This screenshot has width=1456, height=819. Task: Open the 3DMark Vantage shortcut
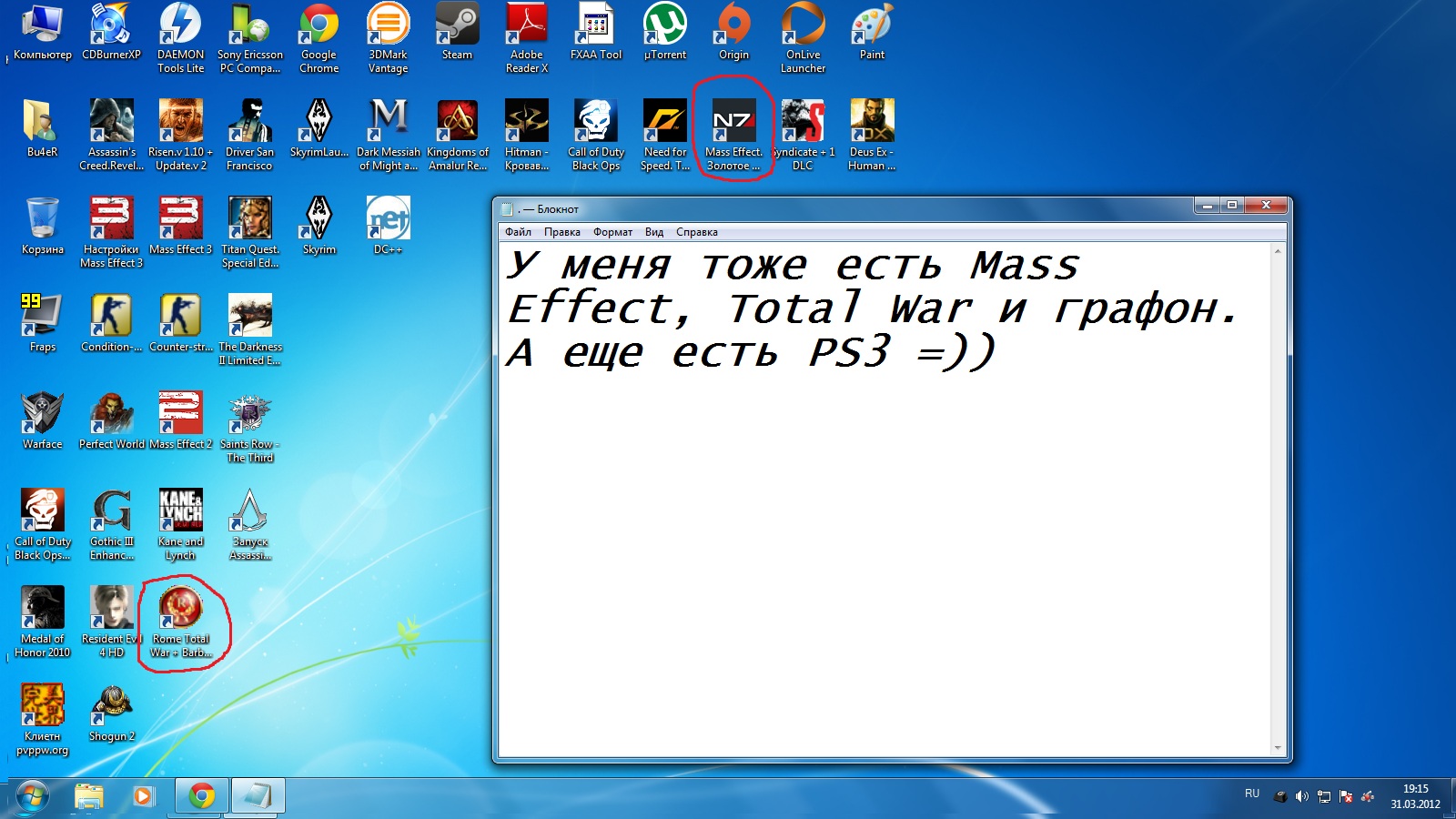coord(388,38)
